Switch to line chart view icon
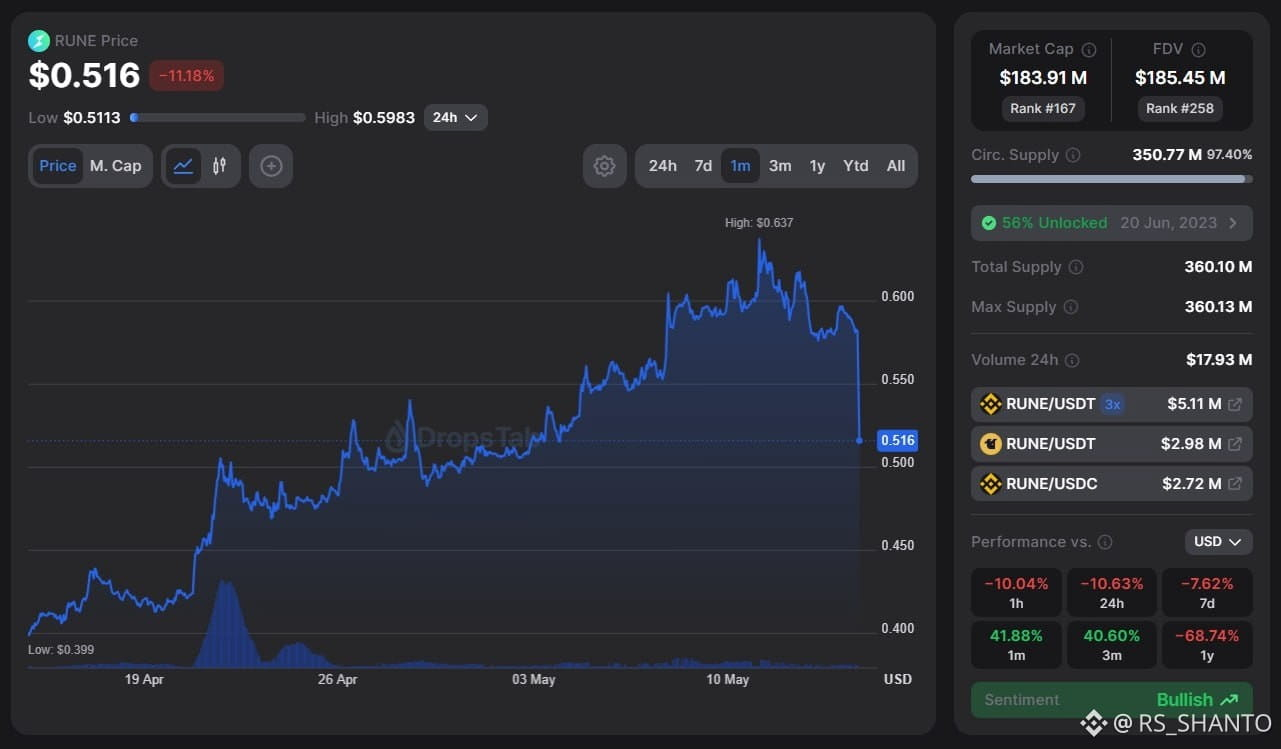 click(x=183, y=166)
